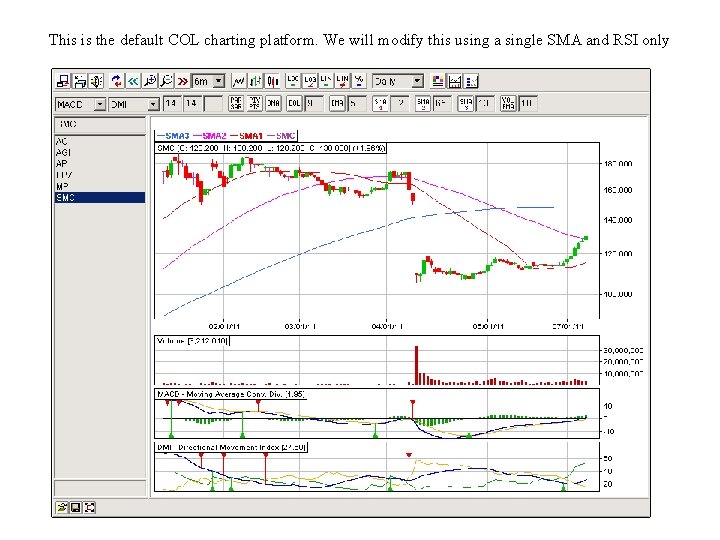The height and width of the screenshot is (540, 720).
Task: Click the save disk icon at bottom
Action: (x=75, y=507)
